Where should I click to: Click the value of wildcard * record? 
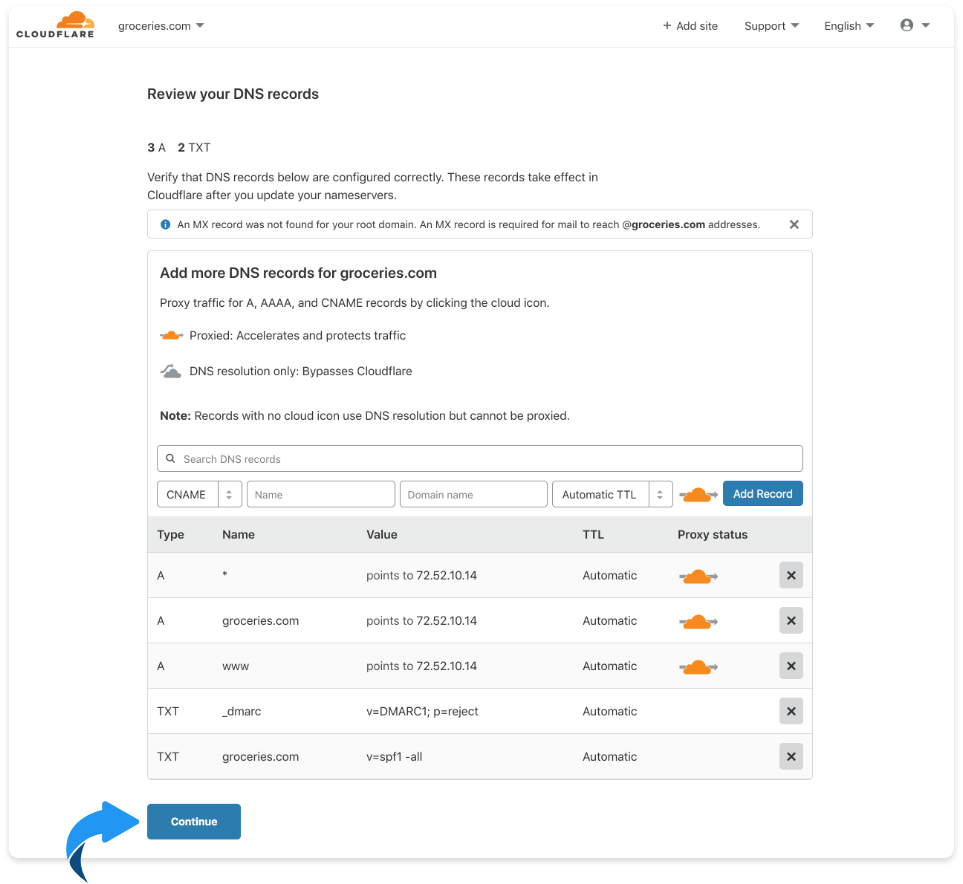point(421,575)
